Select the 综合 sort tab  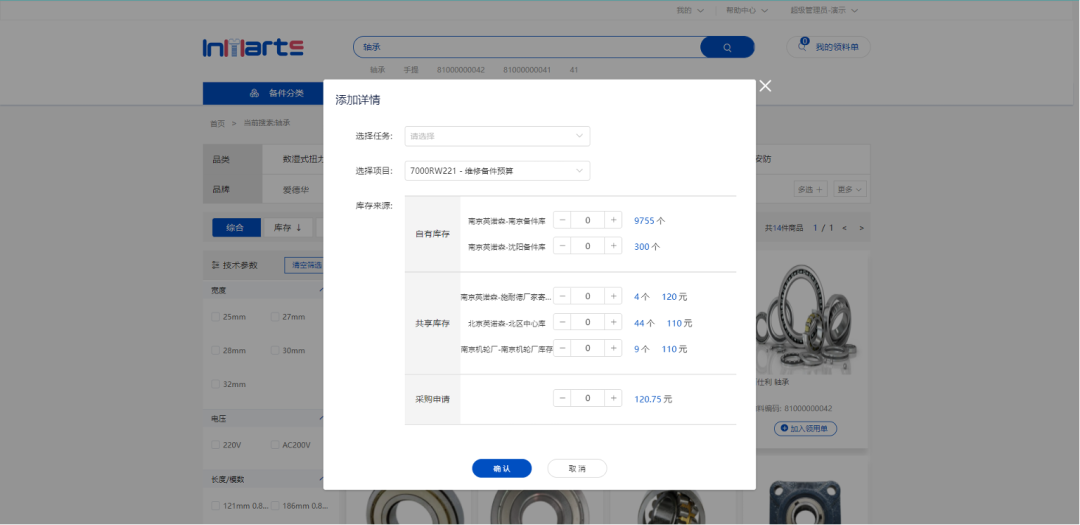tap(236, 227)
